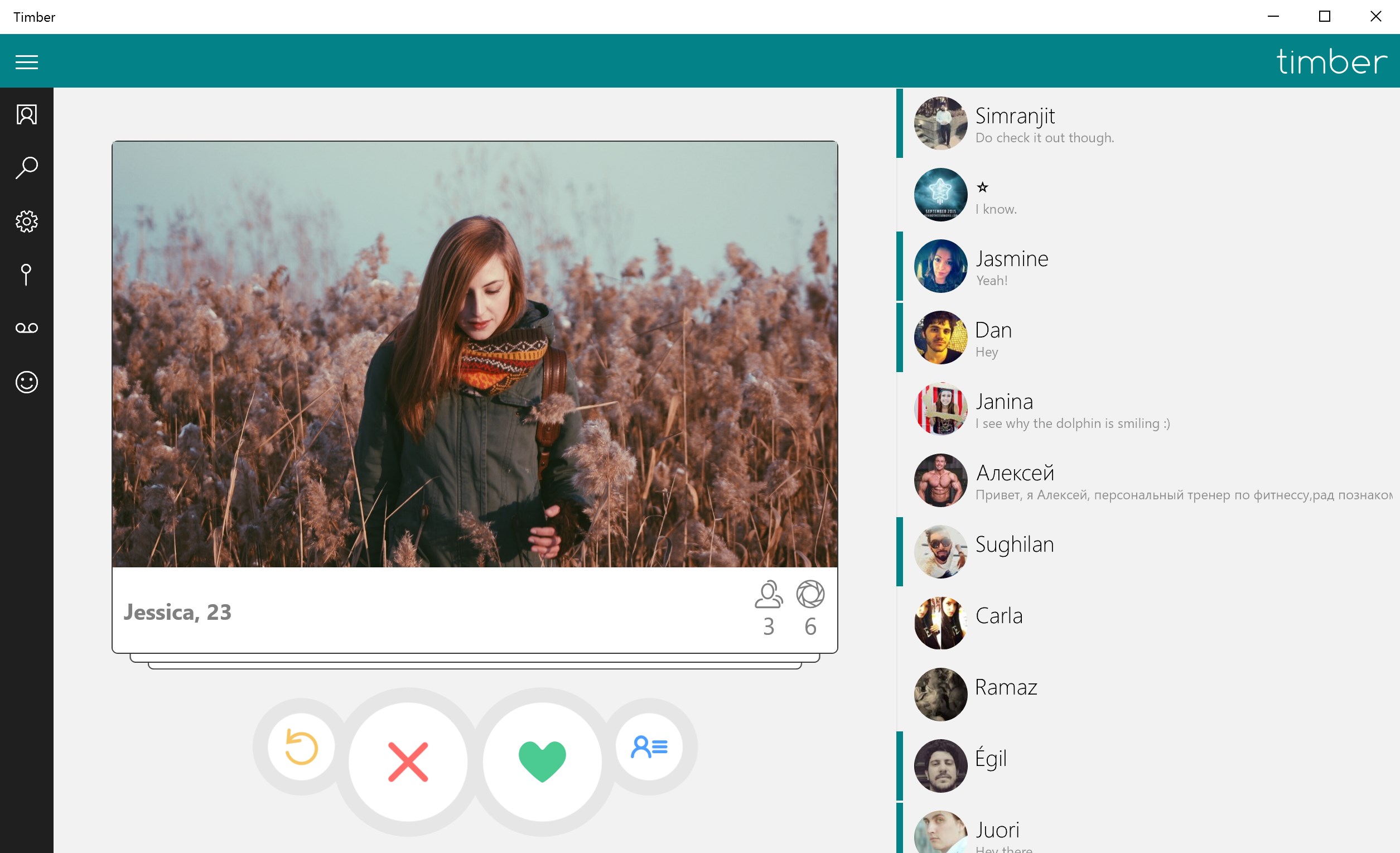Open conversation with Simranjit

click(1044, 124)
